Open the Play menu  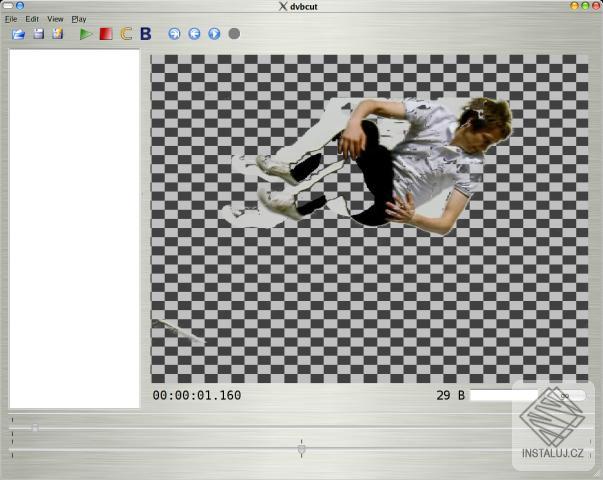79,19
